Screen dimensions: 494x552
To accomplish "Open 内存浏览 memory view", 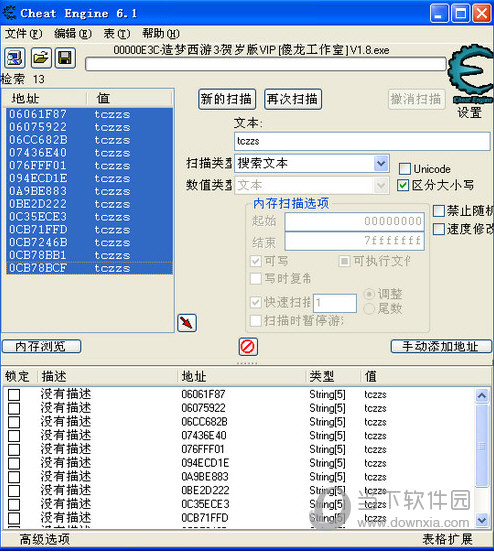I will pyautogui.click(x=42, y=346).
